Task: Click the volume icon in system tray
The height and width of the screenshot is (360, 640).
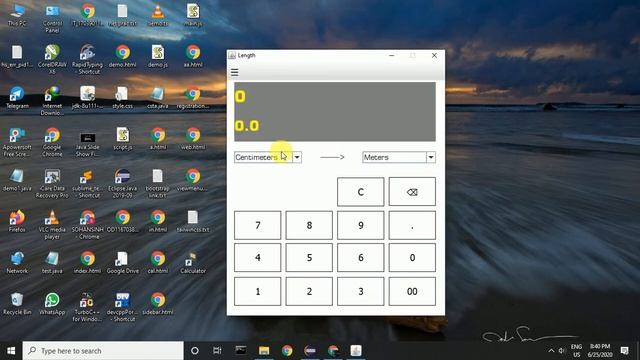Action: coord(562,351)
